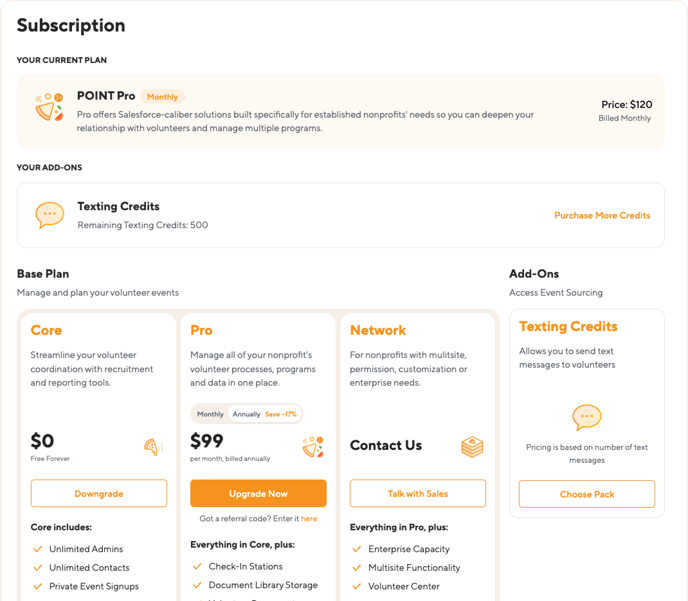
Task: Open the referral code 'here' link
Action: click(x=309, y=519)
